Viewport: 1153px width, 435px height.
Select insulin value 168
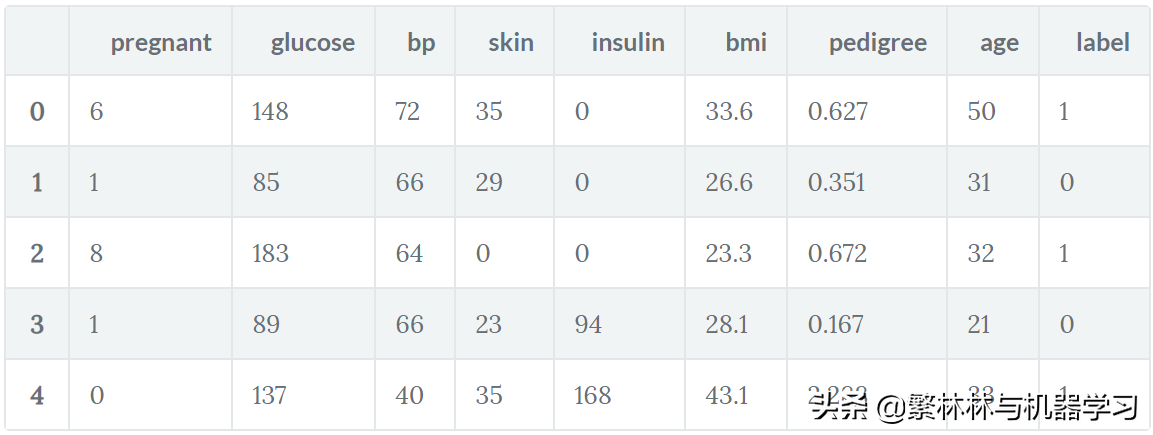[x=592, y=396]
